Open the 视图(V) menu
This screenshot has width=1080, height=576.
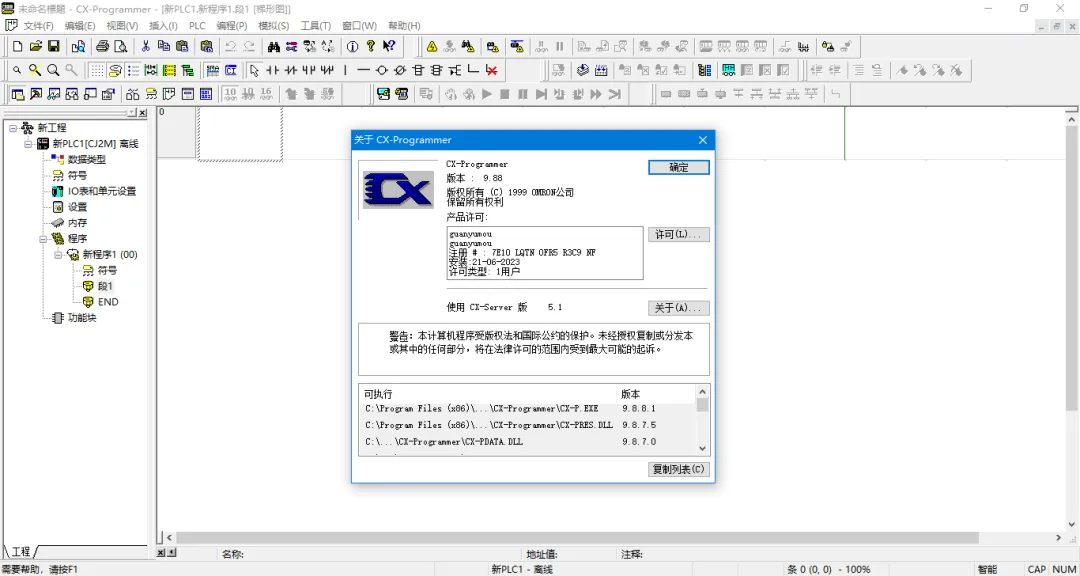(122, 25)
